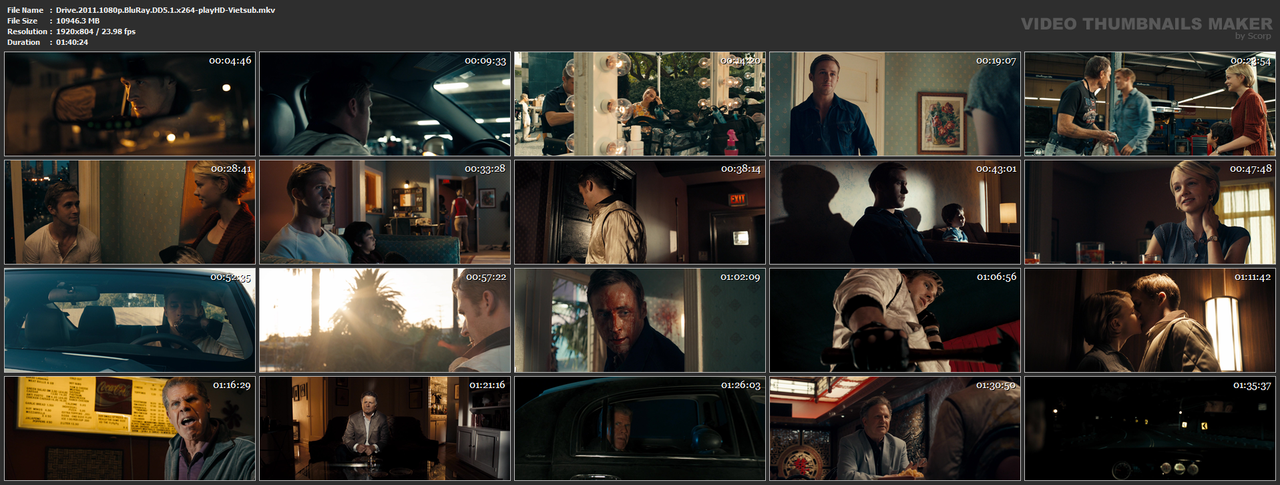The image size is (1280, 485).
Task: Open the thumbnail stamped 00:04:46
Action: 130,104
